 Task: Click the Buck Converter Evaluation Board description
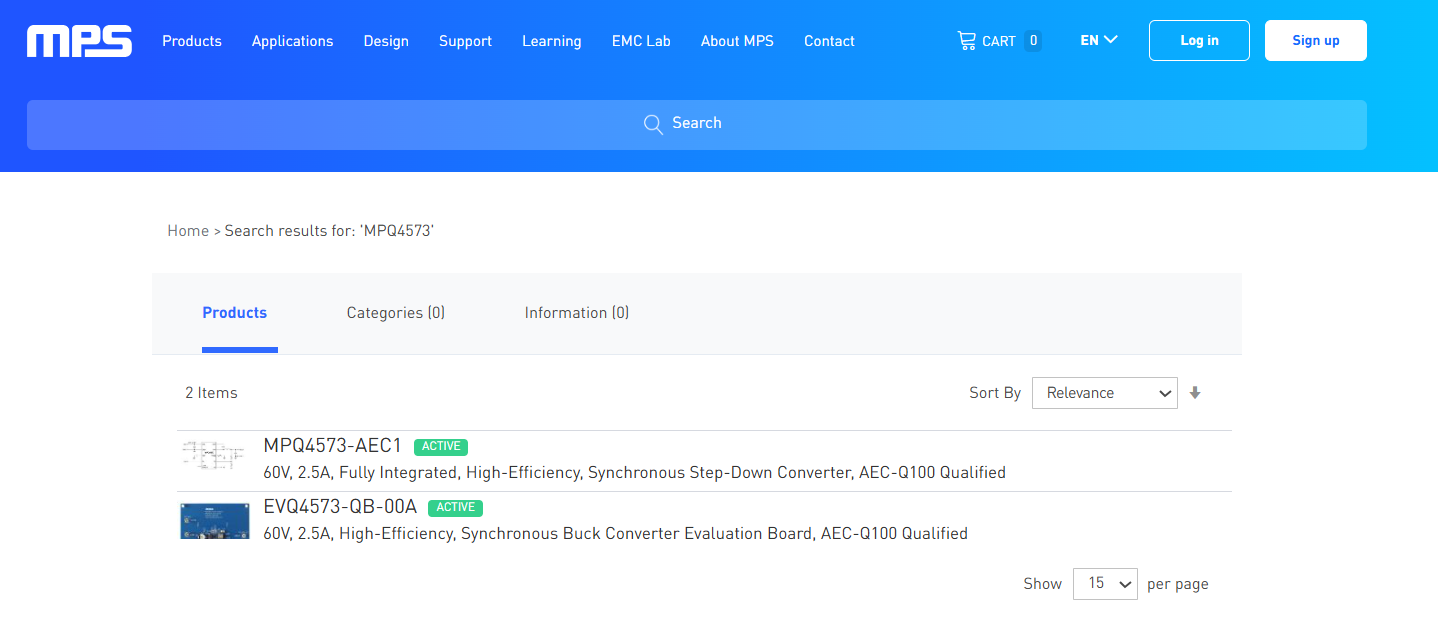[x=615, y=534]
